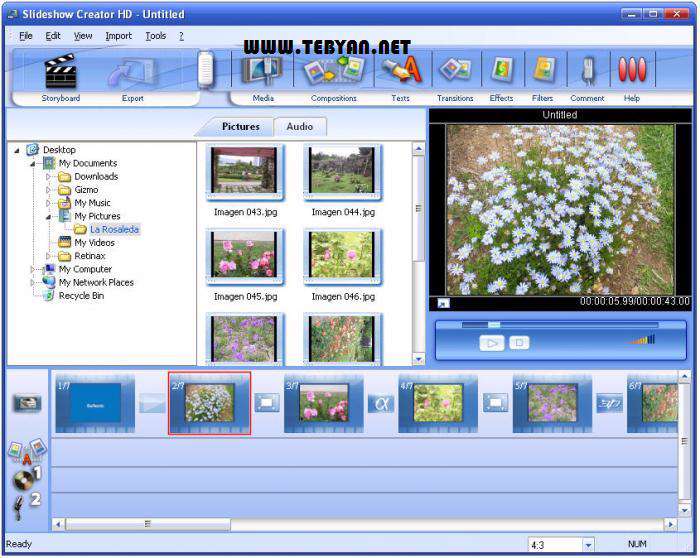Click the video track icon left of storyboard
This screenshot has width=700, height=558.
click(x=27, y=403)
